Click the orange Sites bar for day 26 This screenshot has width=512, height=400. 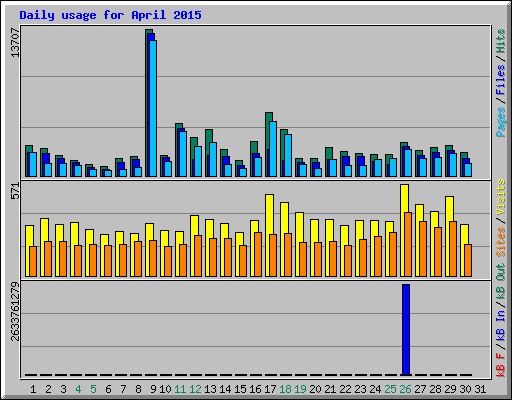408,244
